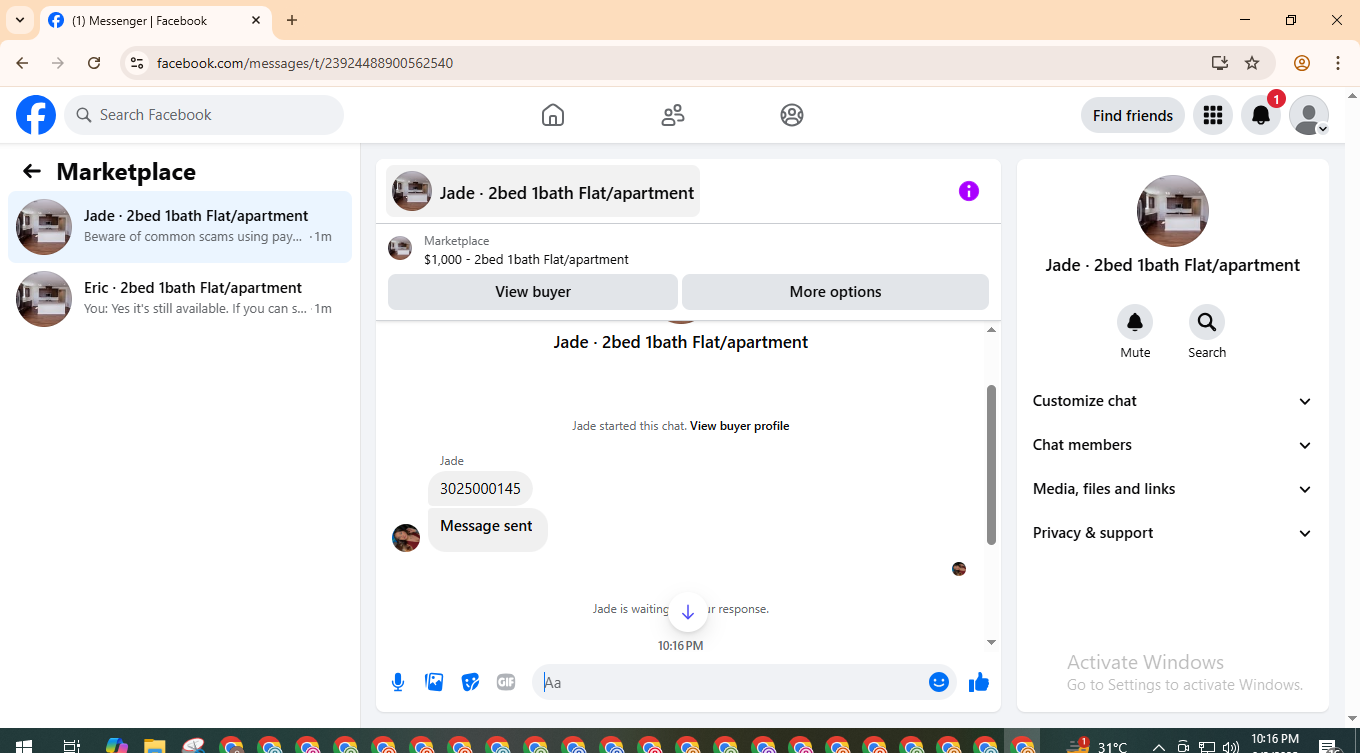This screenshot has height=753, width=1360.
Task: Open the notifications bell
Action: tap(1261, 115)
